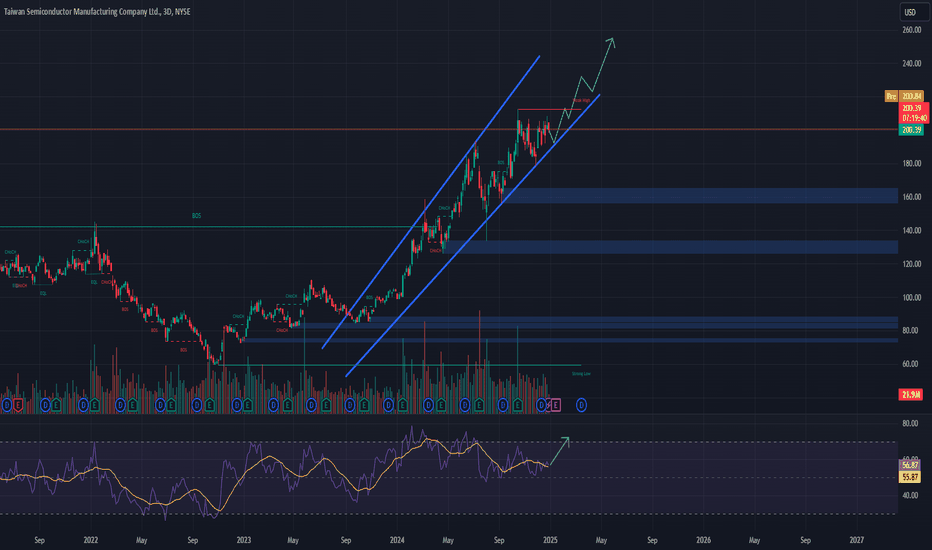Viewport: 932px width, 550px height.
Task: Select the green arrow in RSI pane
Action: pos(559,451)
